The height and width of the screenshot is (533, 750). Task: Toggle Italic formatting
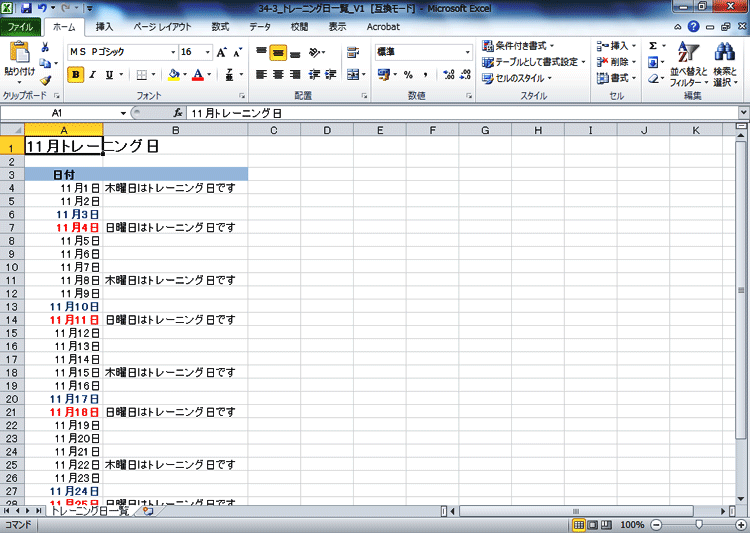point(93,75)
